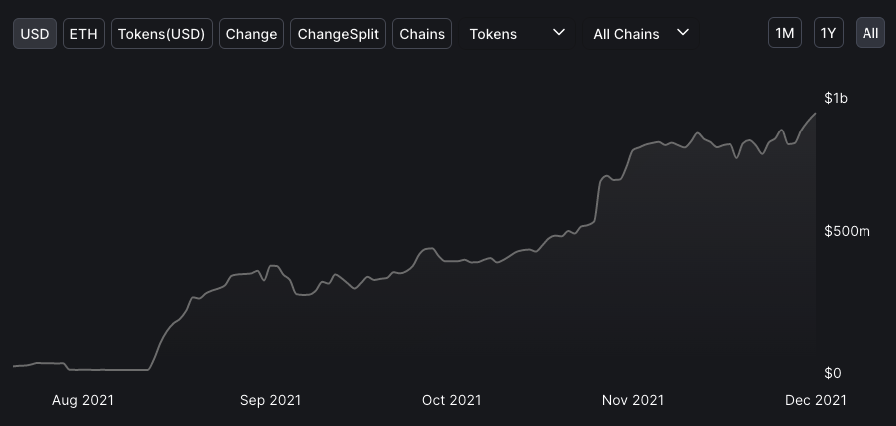Click the Nov 2021 axis label

point(633,400)
